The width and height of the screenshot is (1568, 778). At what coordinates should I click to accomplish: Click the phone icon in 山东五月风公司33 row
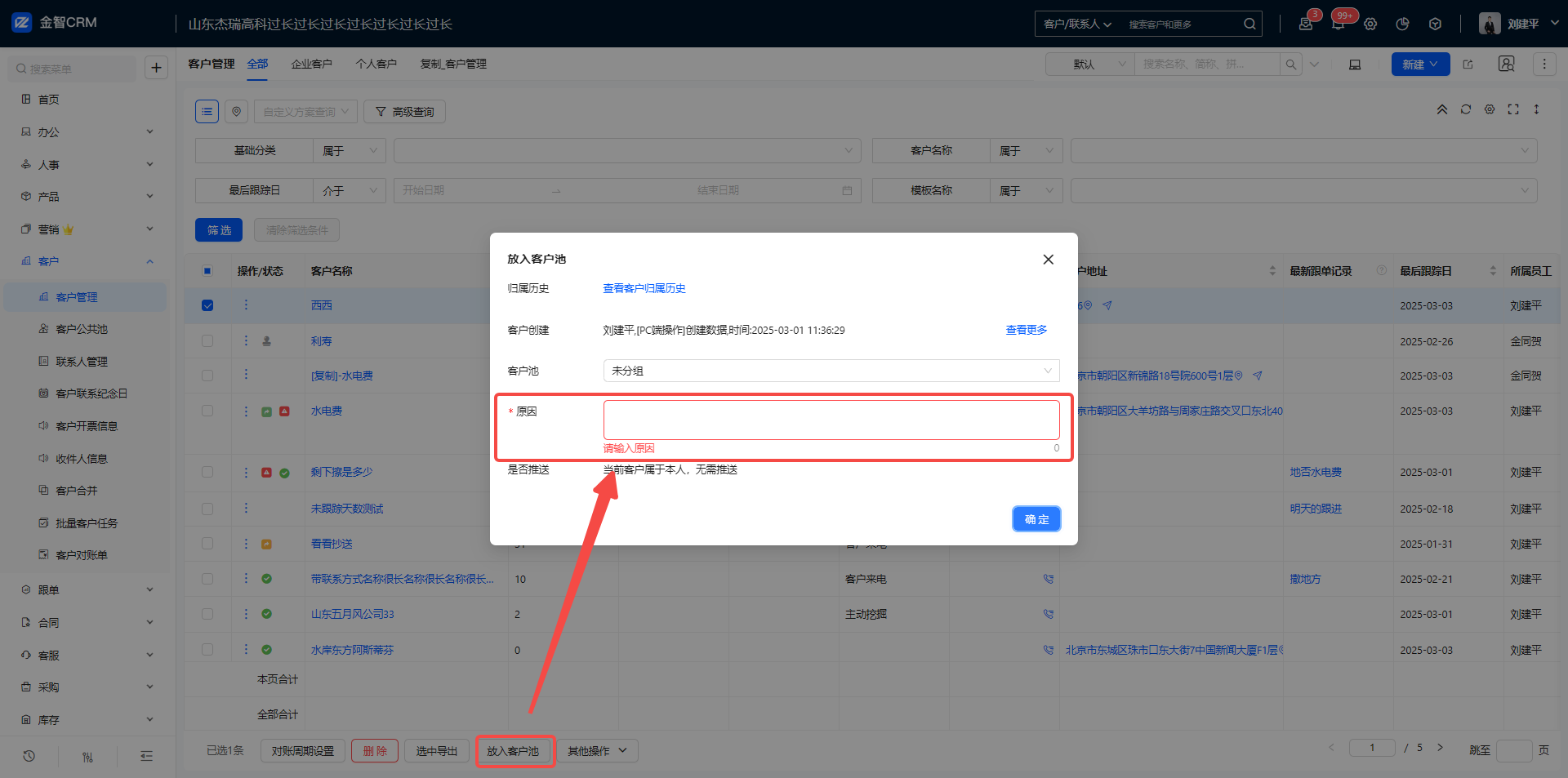tap(1048, 614)
